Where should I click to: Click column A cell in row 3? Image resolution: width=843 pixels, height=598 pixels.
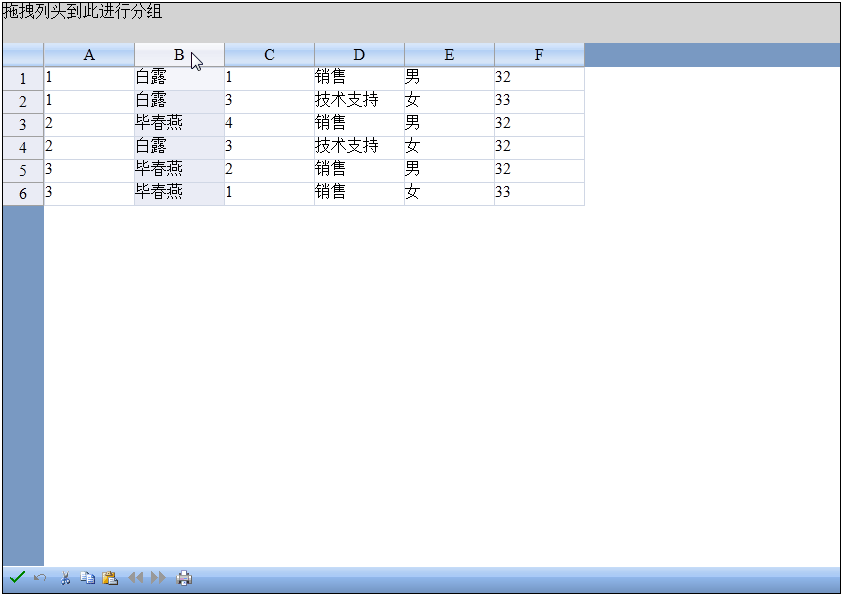point(89,125)
